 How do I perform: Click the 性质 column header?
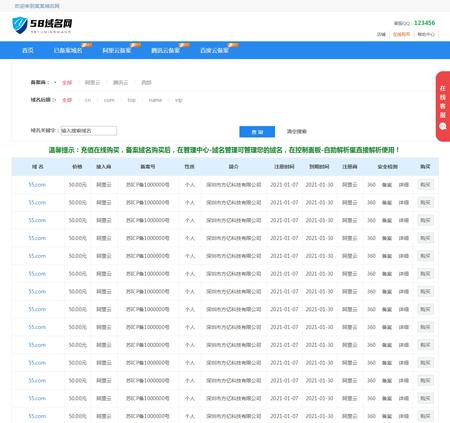189,166
